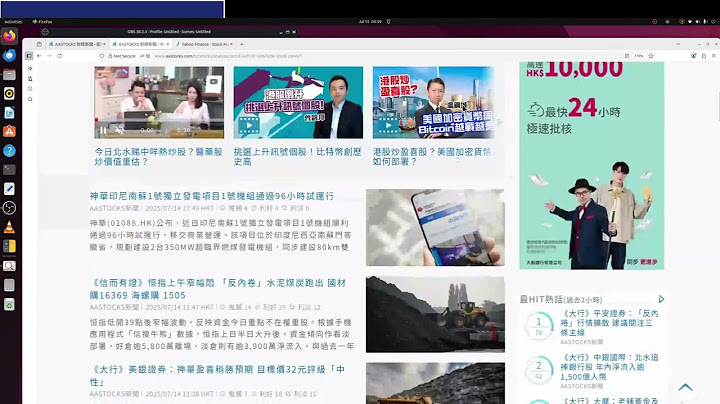This screenshot has height=404, width=720.
Task: Open the Trash in the dock
Action: (9, 304)
